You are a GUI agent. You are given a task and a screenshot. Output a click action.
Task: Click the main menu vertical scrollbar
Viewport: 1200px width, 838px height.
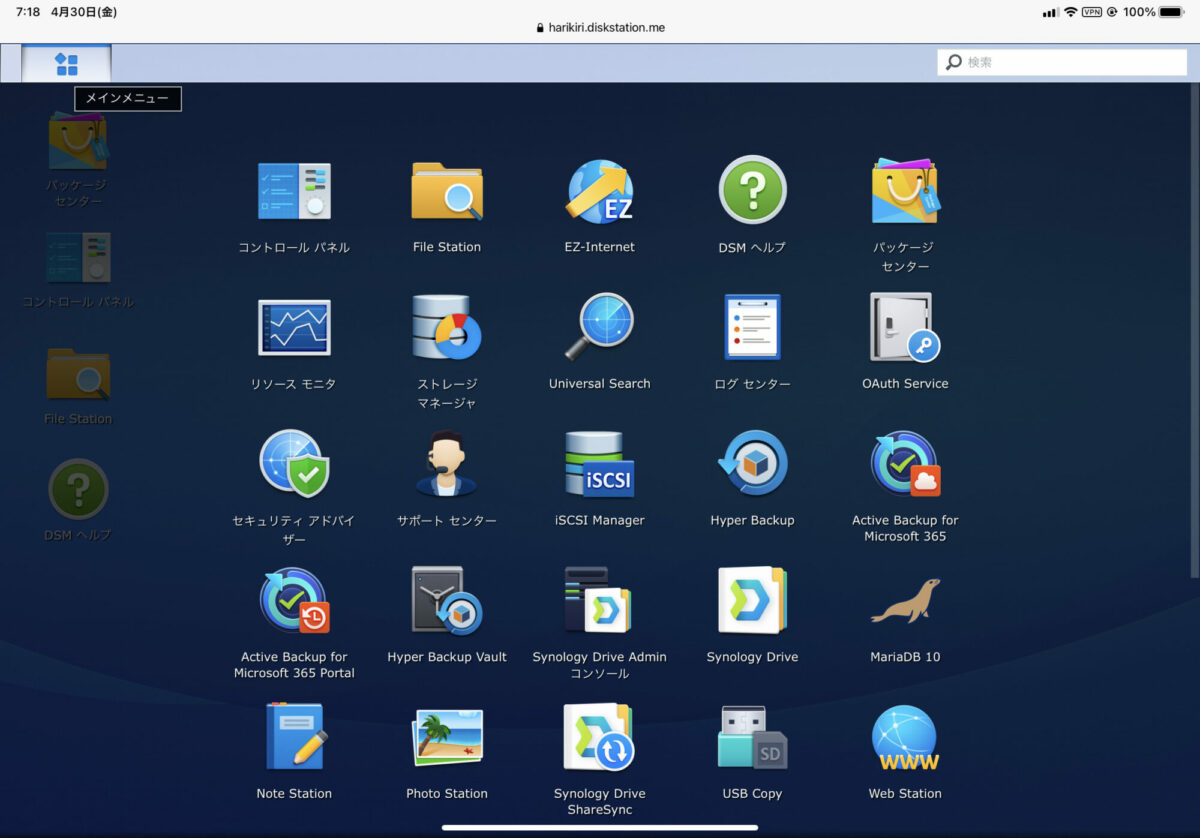click(1194, 330)
